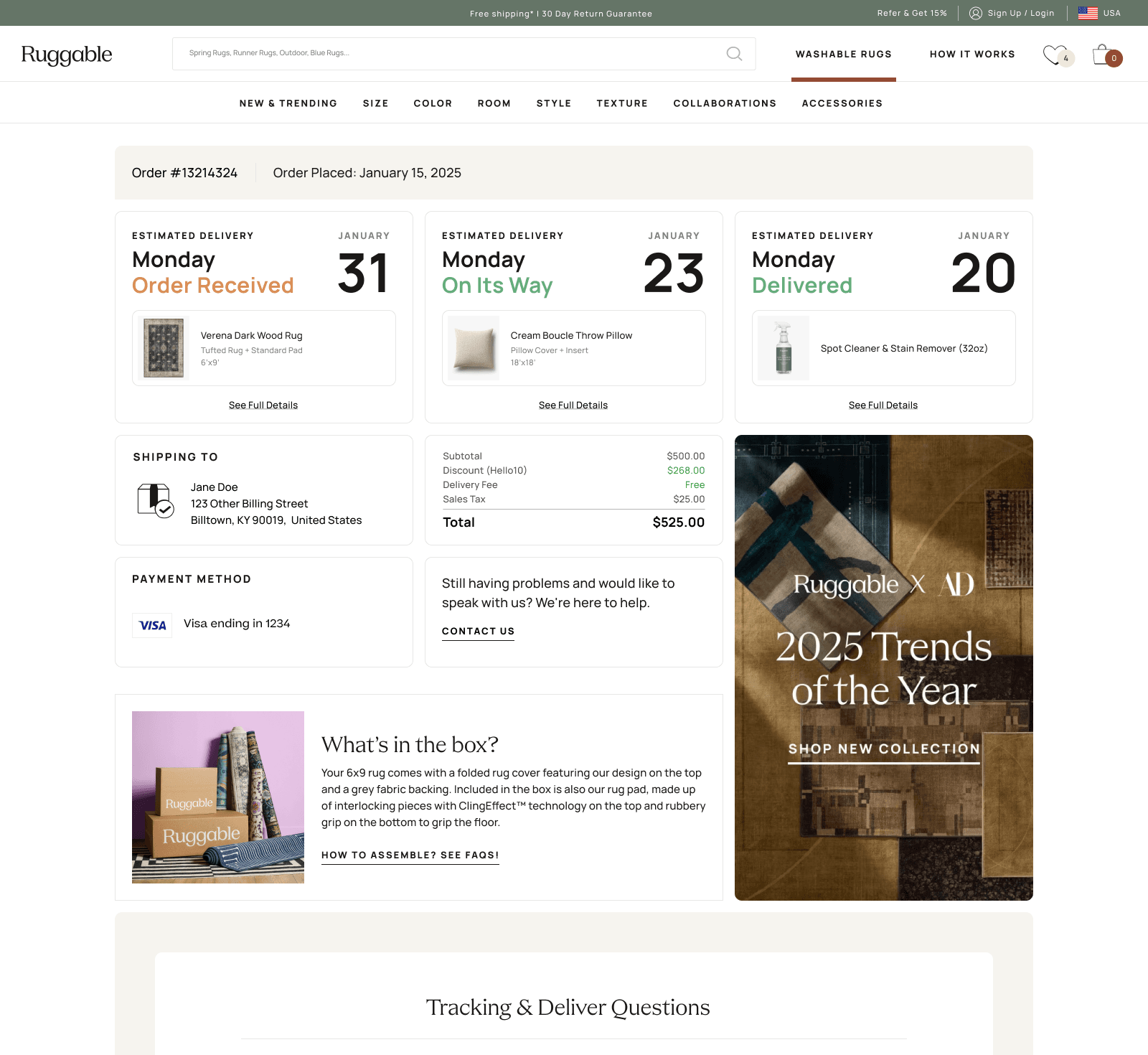The width and height of the screenshot is (1148, 1055).
Task: Open Size menu
Action: coord(376,103)
